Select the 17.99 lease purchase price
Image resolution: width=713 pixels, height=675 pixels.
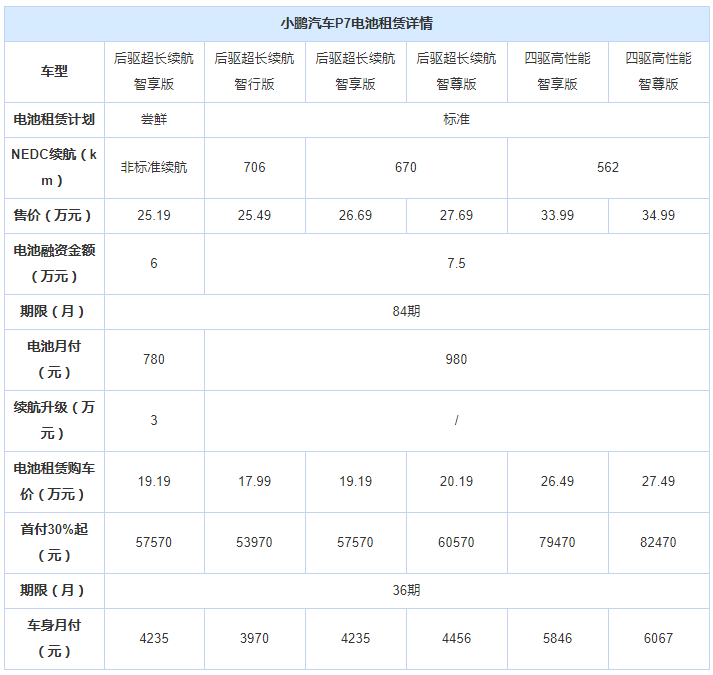(x=254, y=481)
